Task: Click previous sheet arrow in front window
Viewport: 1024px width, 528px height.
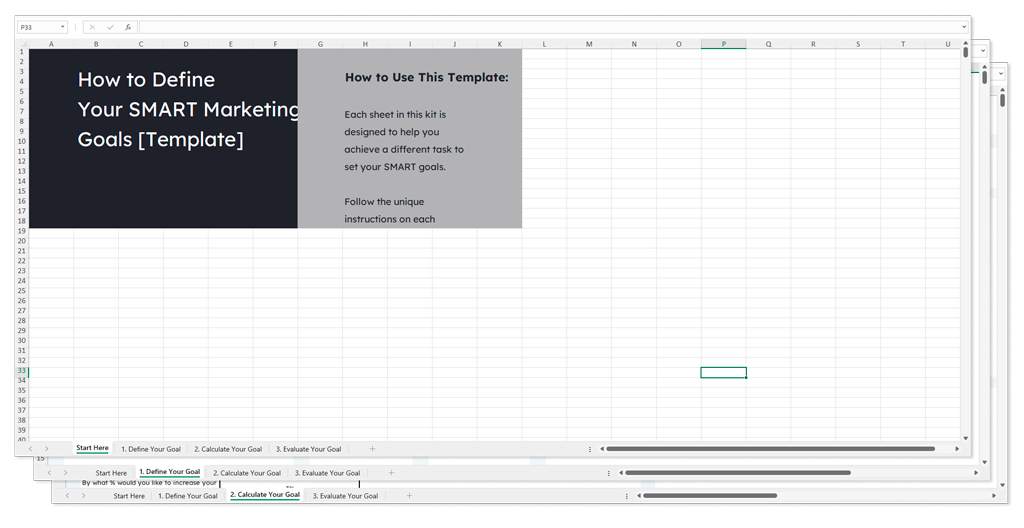Action: coord(31,449)
